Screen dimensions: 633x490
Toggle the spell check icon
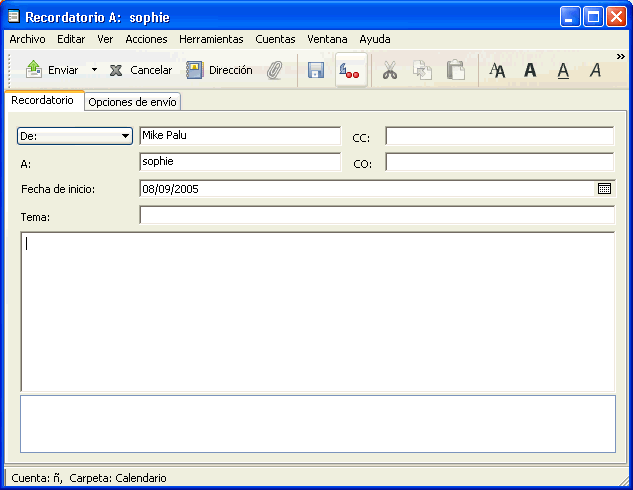click(350, 70)
